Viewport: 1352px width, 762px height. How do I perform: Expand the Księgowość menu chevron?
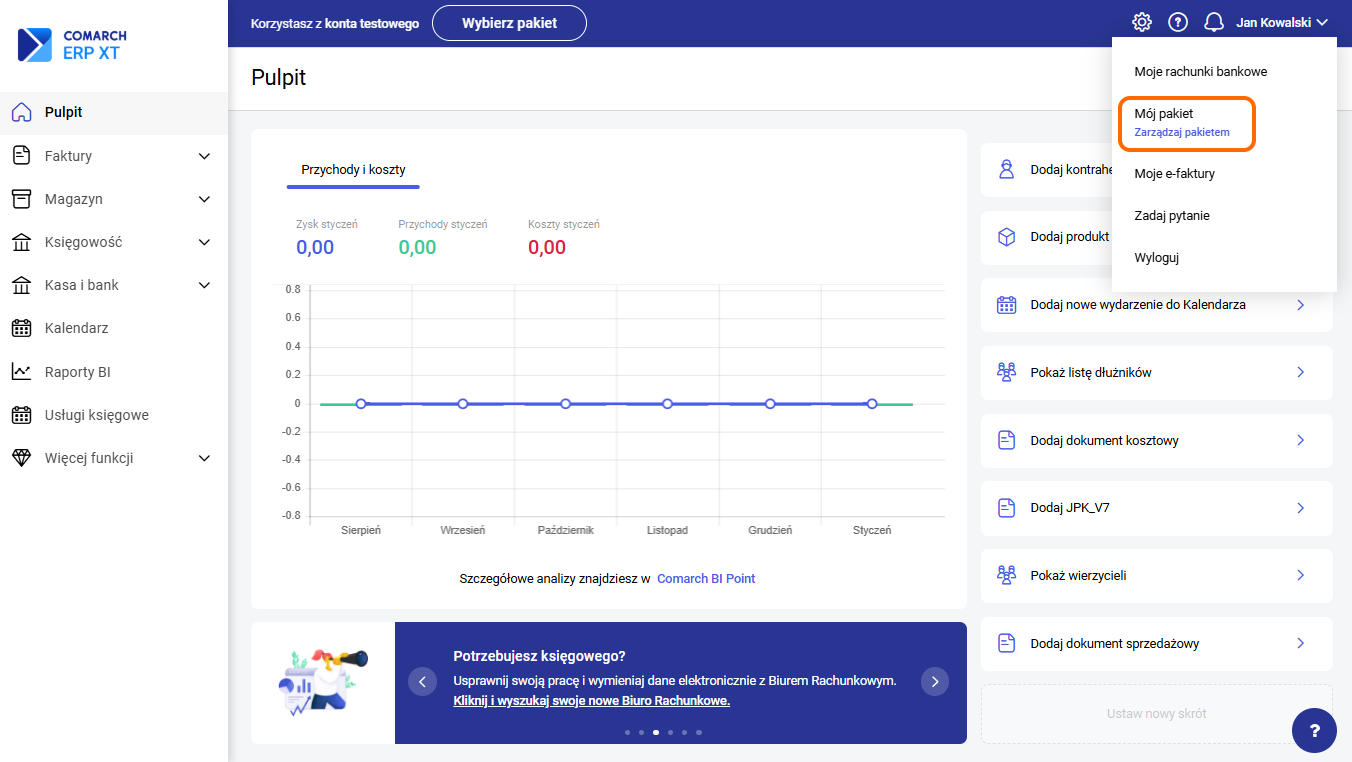pyautogui.click(x=204, y=242)
